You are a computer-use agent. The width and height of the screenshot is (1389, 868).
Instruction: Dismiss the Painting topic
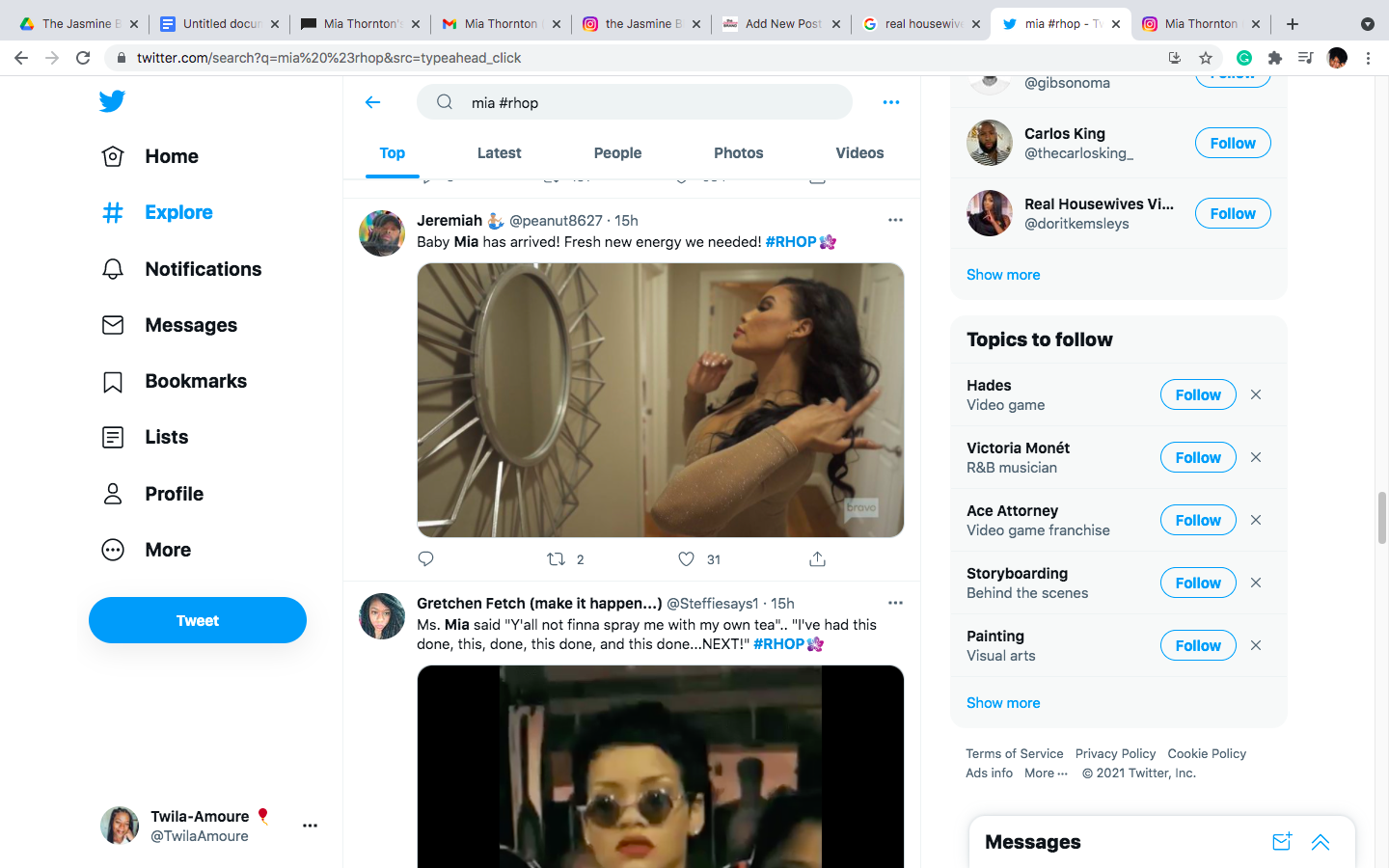[x=1256, y=645]
